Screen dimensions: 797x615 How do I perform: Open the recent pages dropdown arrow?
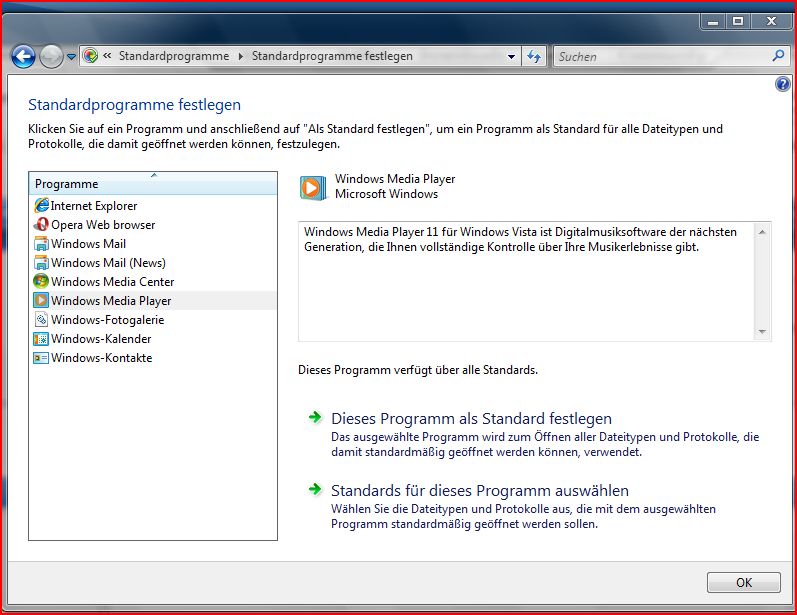(x=71, y=57)
